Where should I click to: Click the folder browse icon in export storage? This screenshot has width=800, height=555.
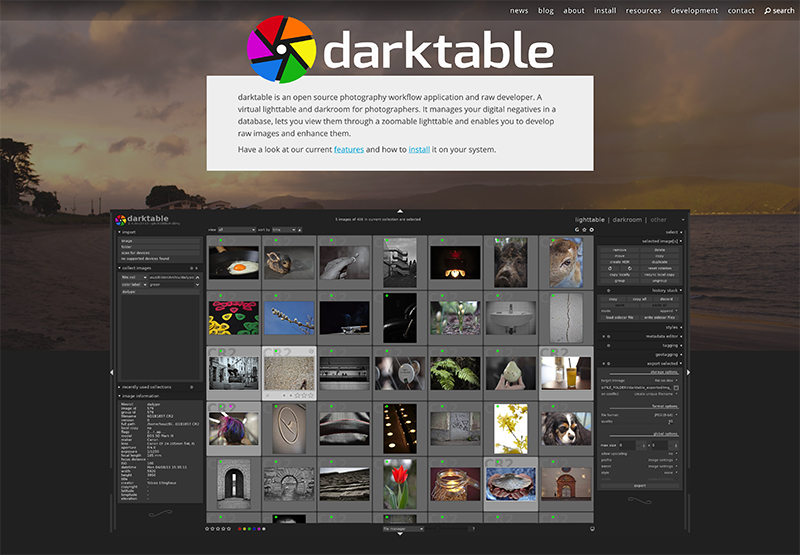[x=676, y=388]
